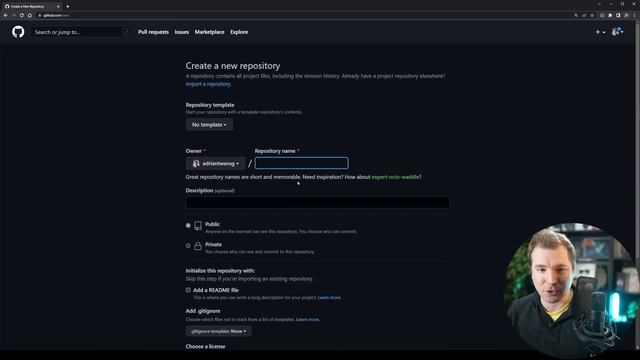Open Explore in the top navigation
This screenshot has width=640, height=360.
[x=239, y=32]
